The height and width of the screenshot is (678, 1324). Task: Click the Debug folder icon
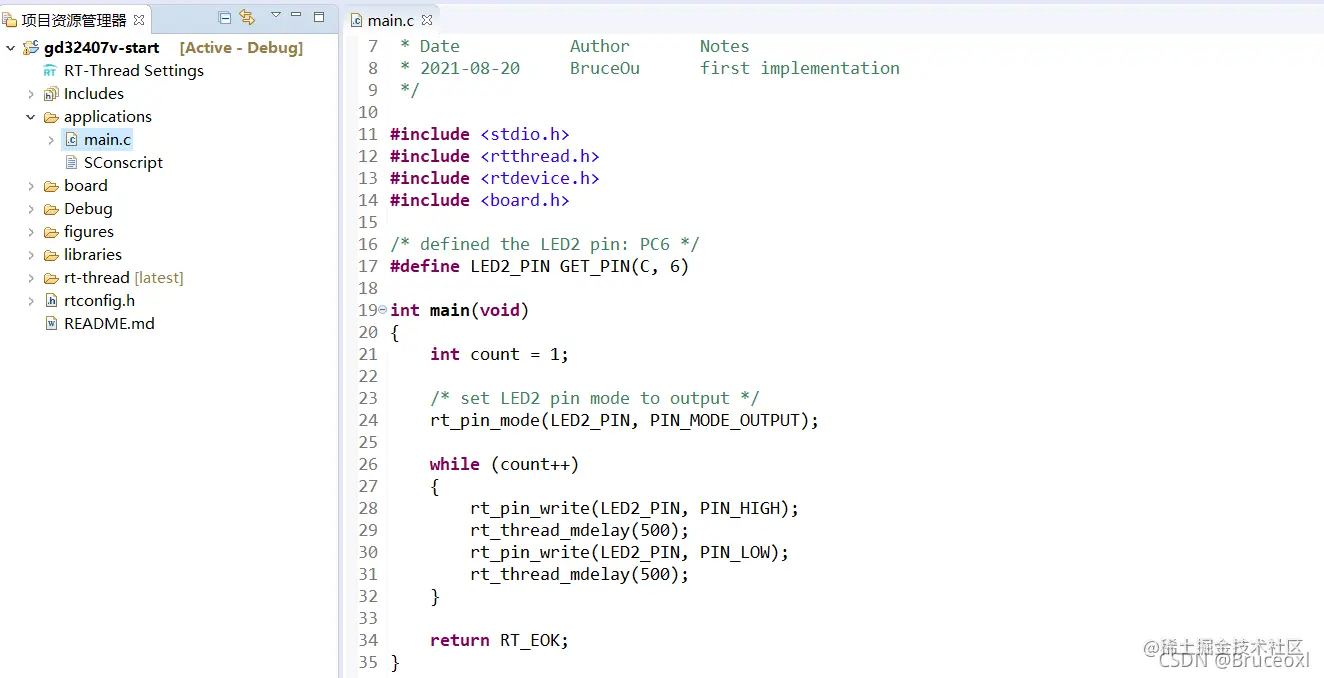point(51,209)
